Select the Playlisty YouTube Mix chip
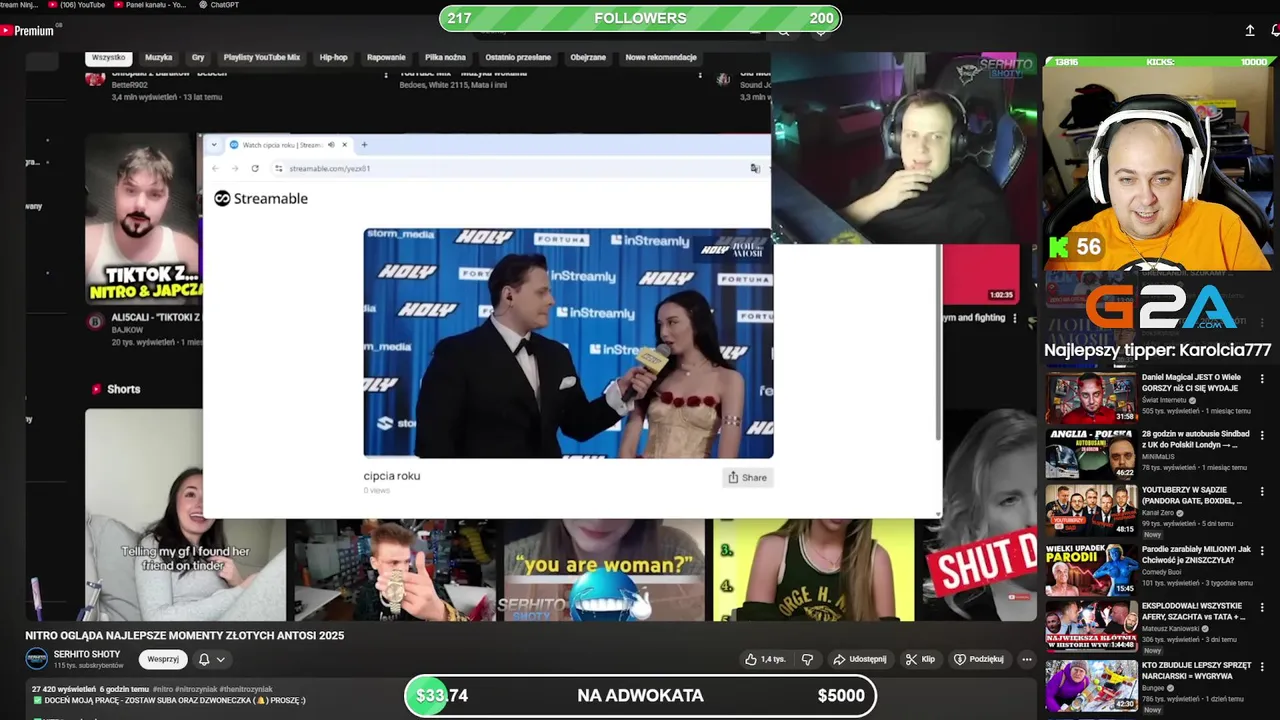The width and height of the screenshot is (1280, 720). [x=262, y=58]
